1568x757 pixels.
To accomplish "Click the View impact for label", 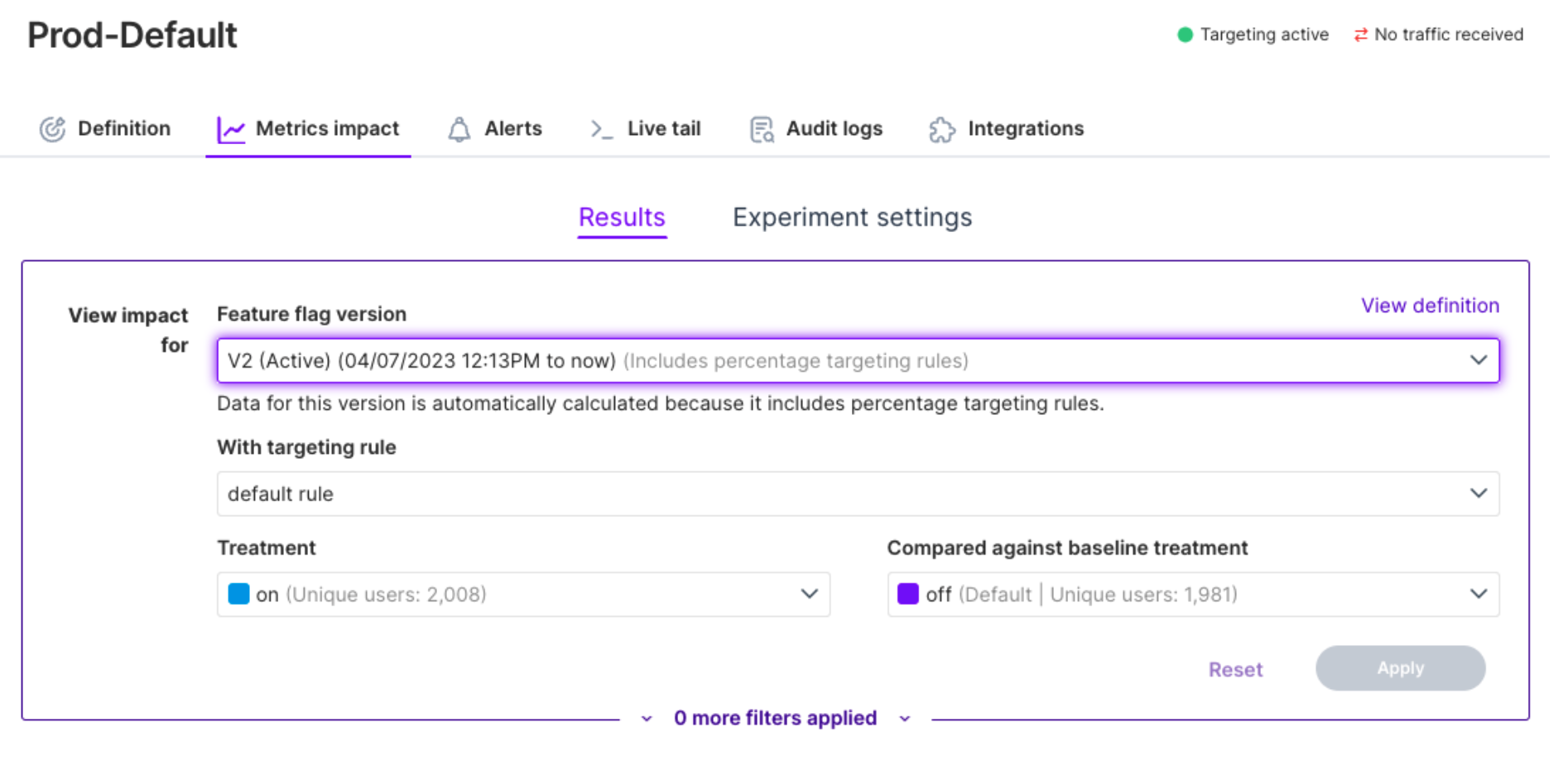I will tap(128, 330).
